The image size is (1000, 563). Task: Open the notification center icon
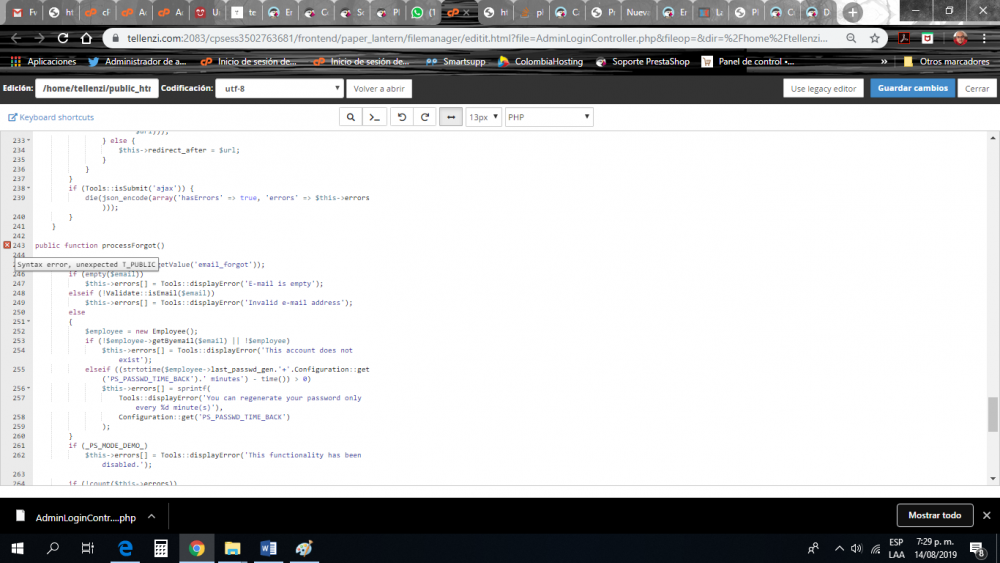[977, 548]
